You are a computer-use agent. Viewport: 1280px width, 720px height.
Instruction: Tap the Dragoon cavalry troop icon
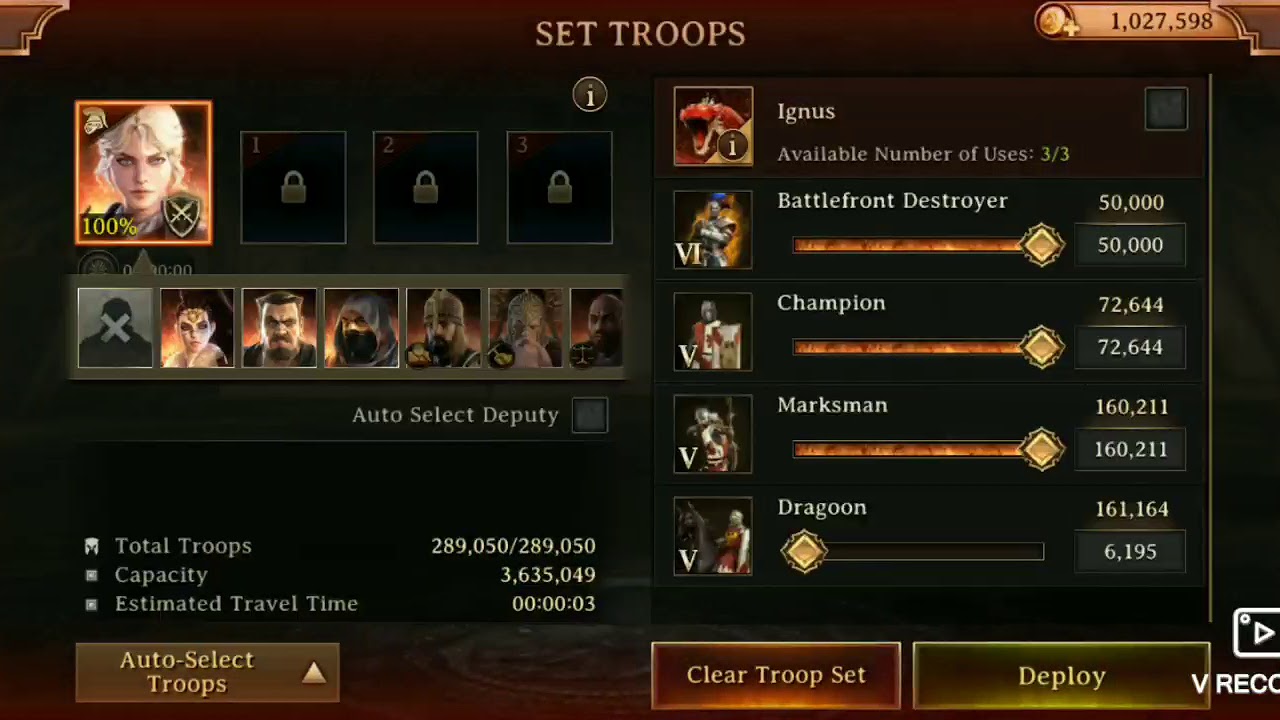[x=713, y=536]
